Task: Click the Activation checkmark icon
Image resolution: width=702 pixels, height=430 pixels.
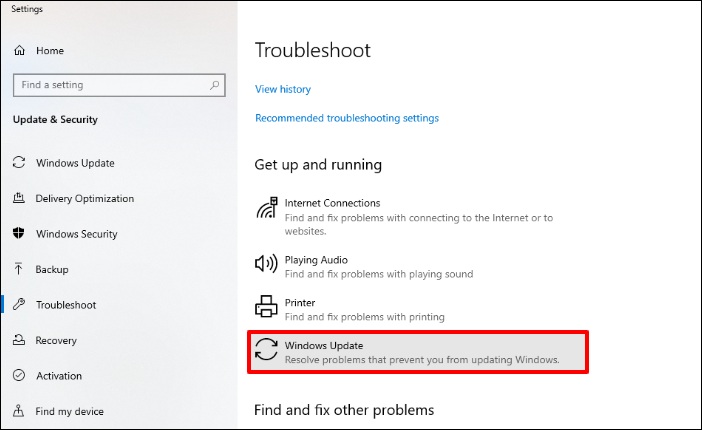Action: click(x=18, y=376)
